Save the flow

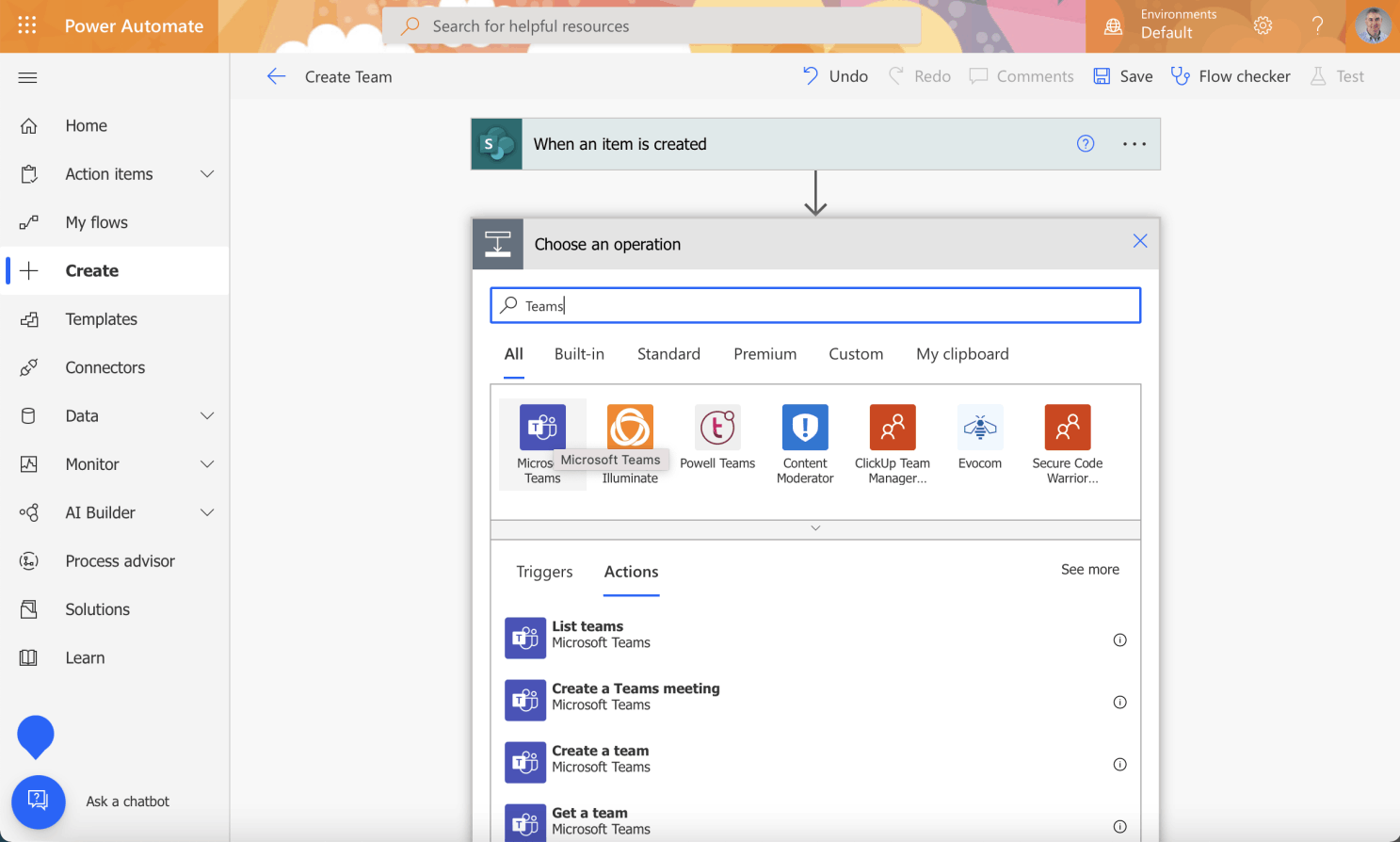1122,76
